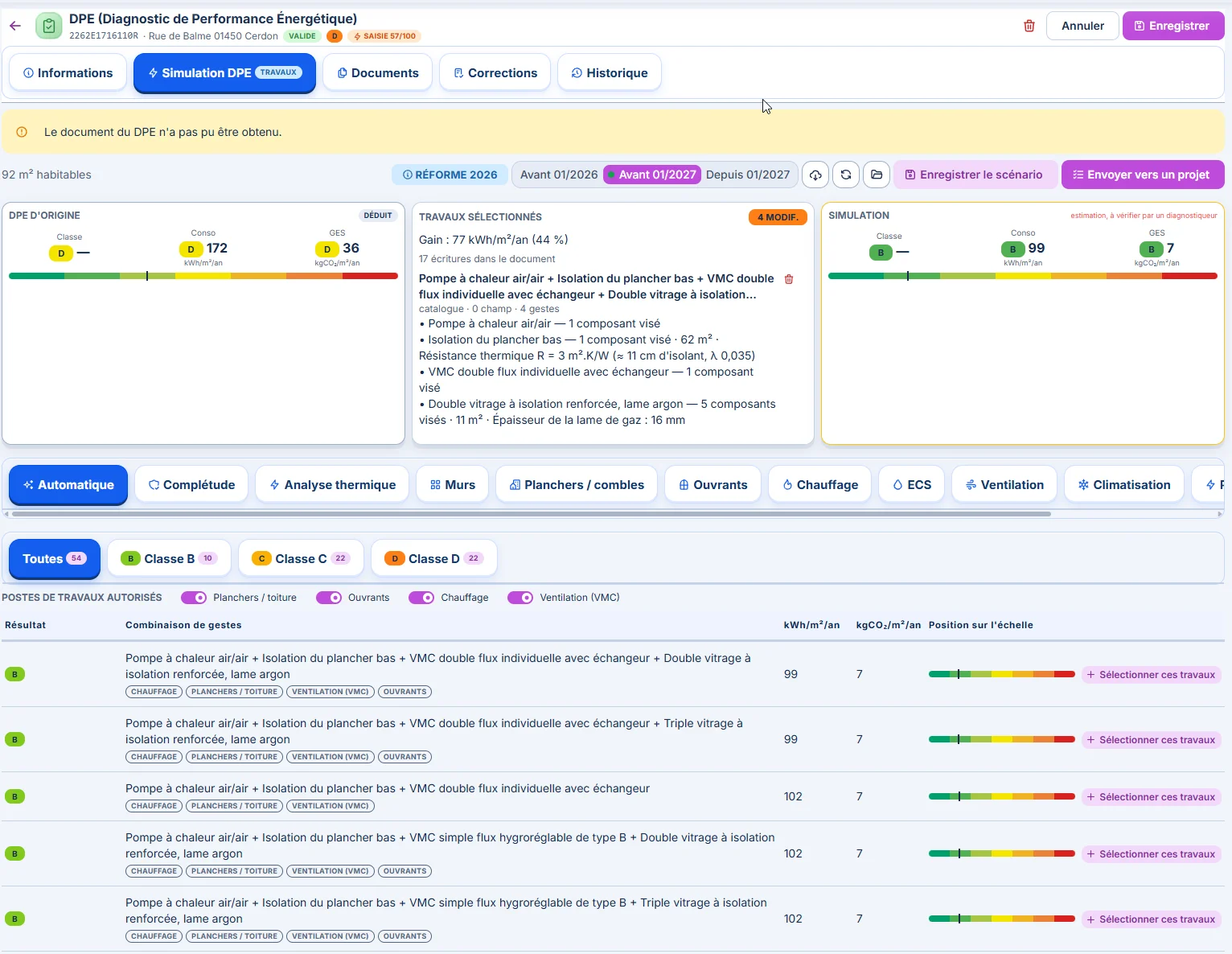1232x954 pixels.
Task: Click the orange D class badge in header
Action: coord(335,36)
